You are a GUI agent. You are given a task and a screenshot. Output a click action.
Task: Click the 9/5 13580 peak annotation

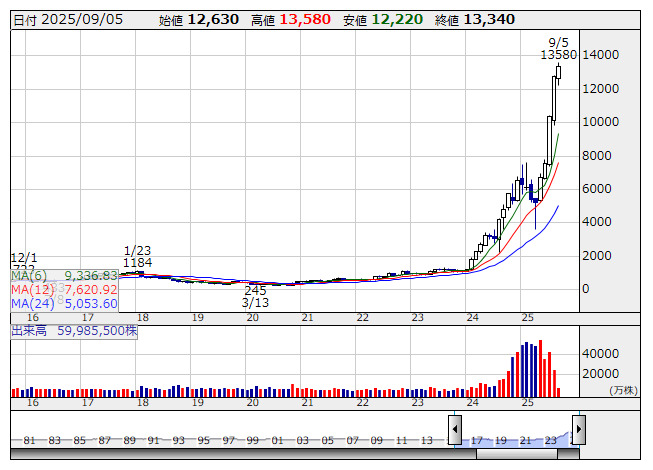coord(558,49)
